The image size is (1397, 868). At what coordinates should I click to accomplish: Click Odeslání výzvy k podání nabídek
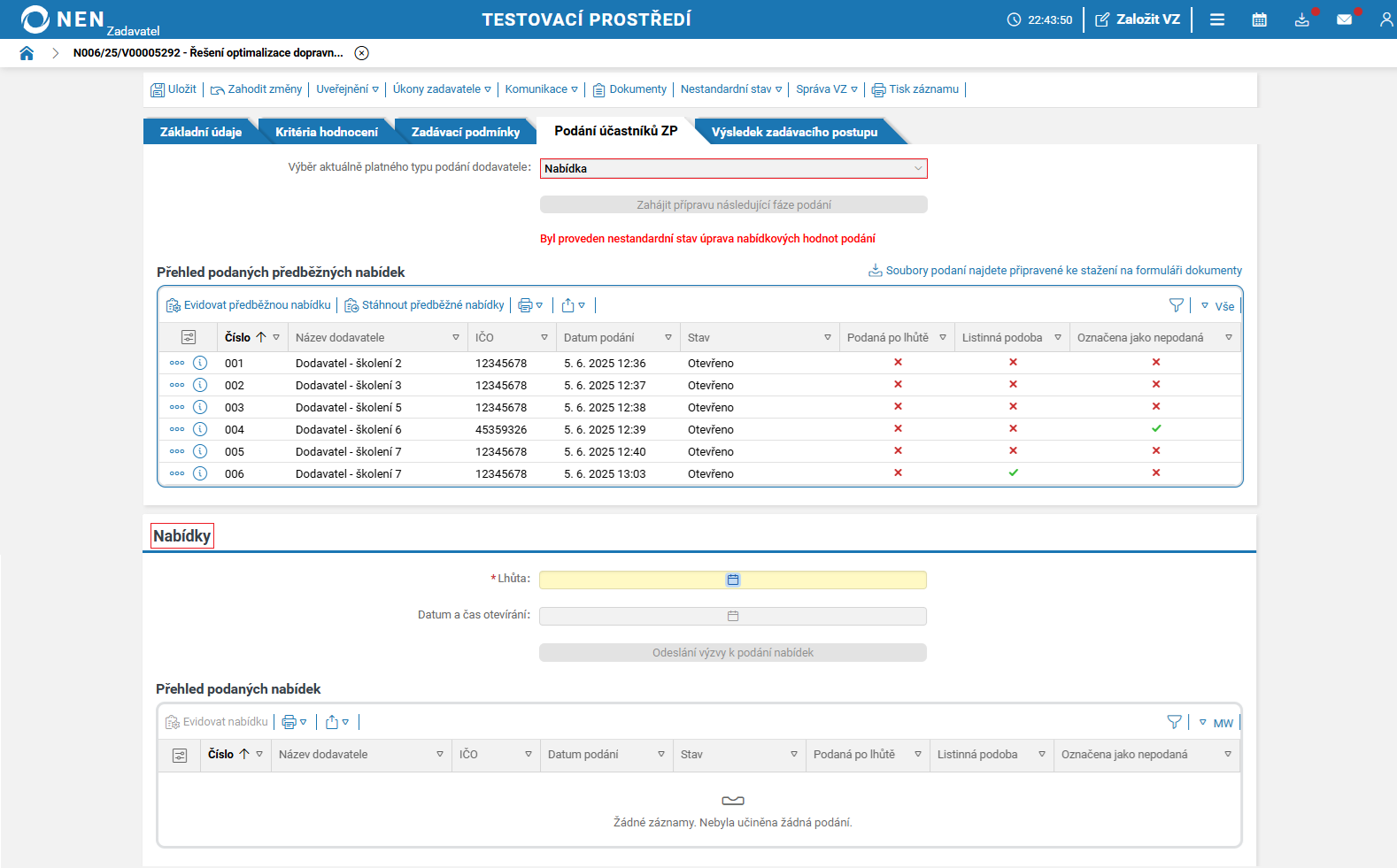733,653
